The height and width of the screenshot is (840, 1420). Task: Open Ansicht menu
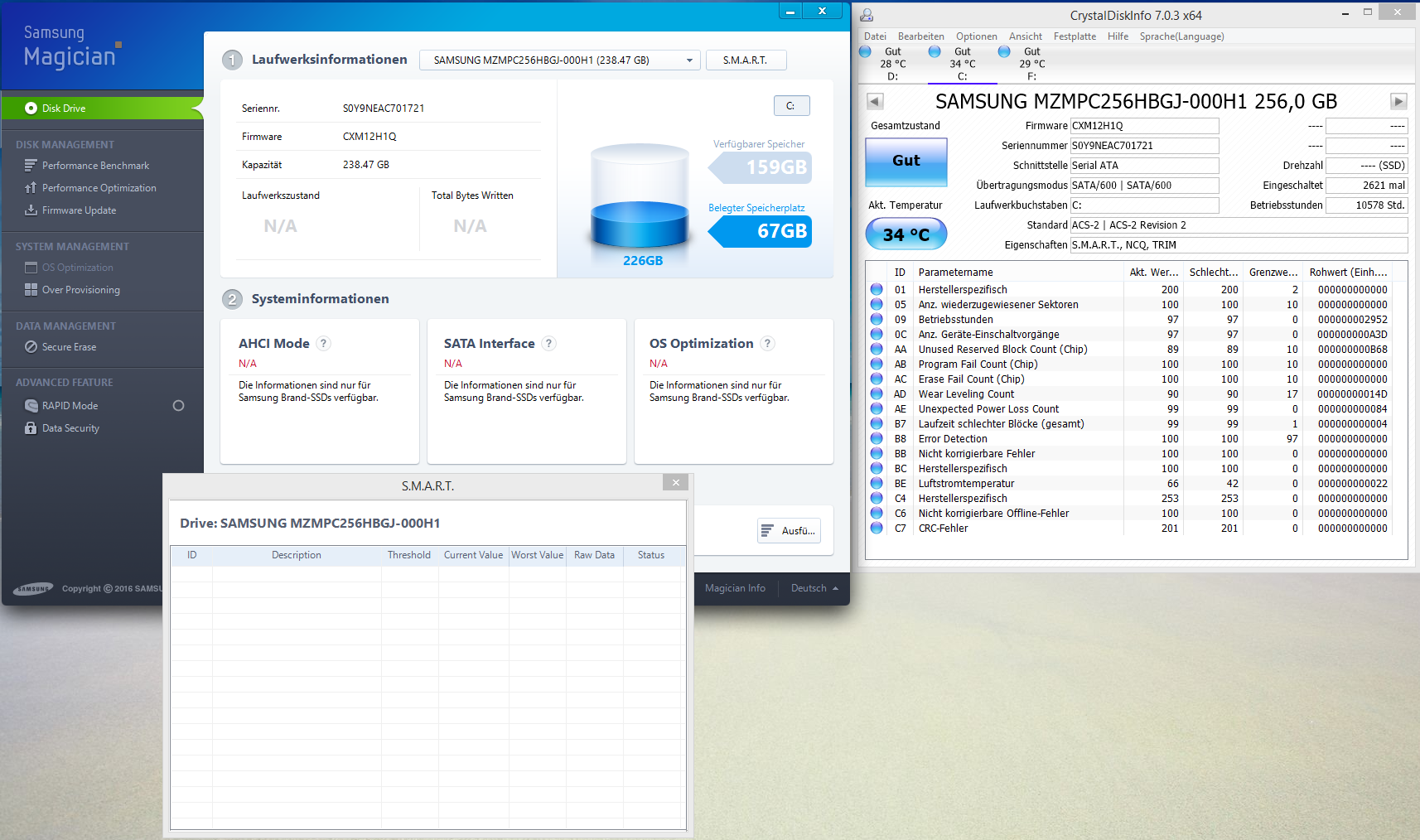[1026, 36]
